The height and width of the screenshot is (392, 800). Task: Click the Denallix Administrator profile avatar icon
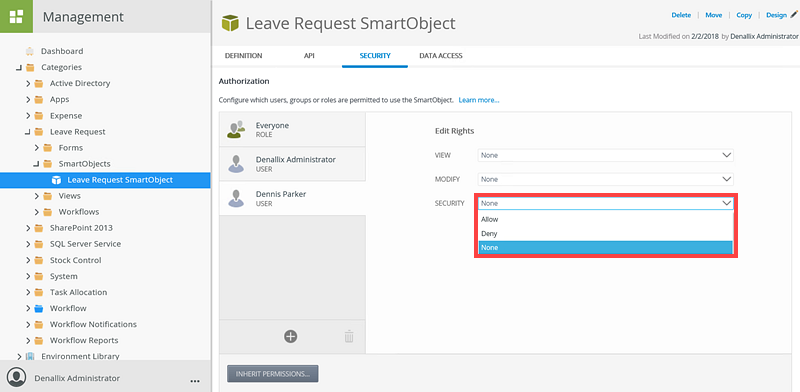17,378
